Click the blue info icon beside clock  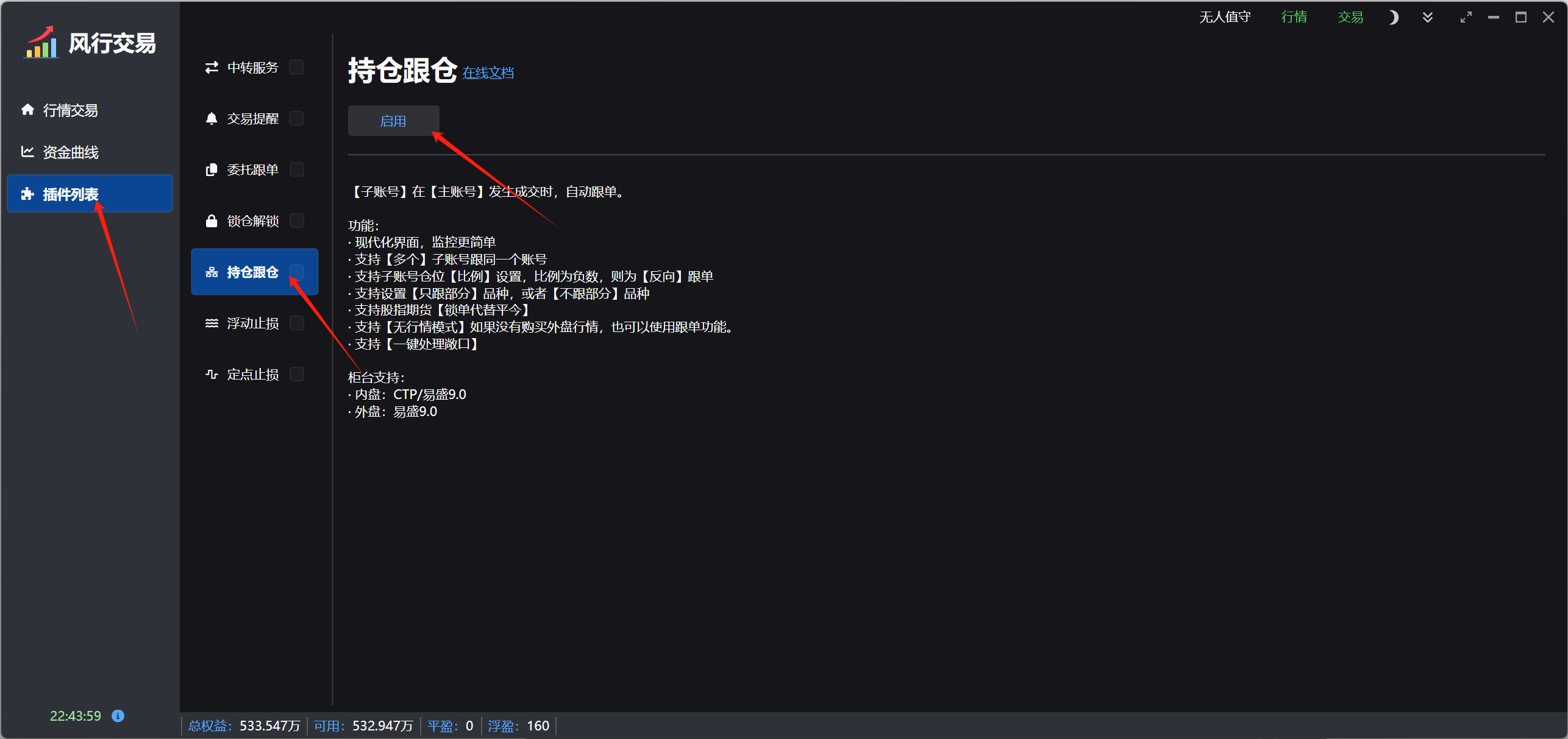tap(118, 716)
